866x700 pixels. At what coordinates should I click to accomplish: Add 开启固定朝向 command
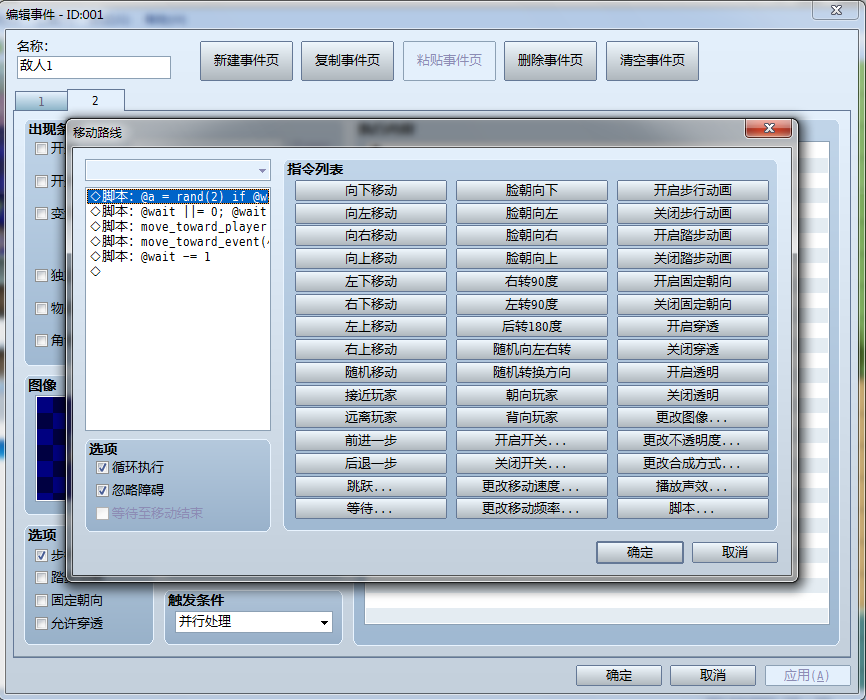693,282
